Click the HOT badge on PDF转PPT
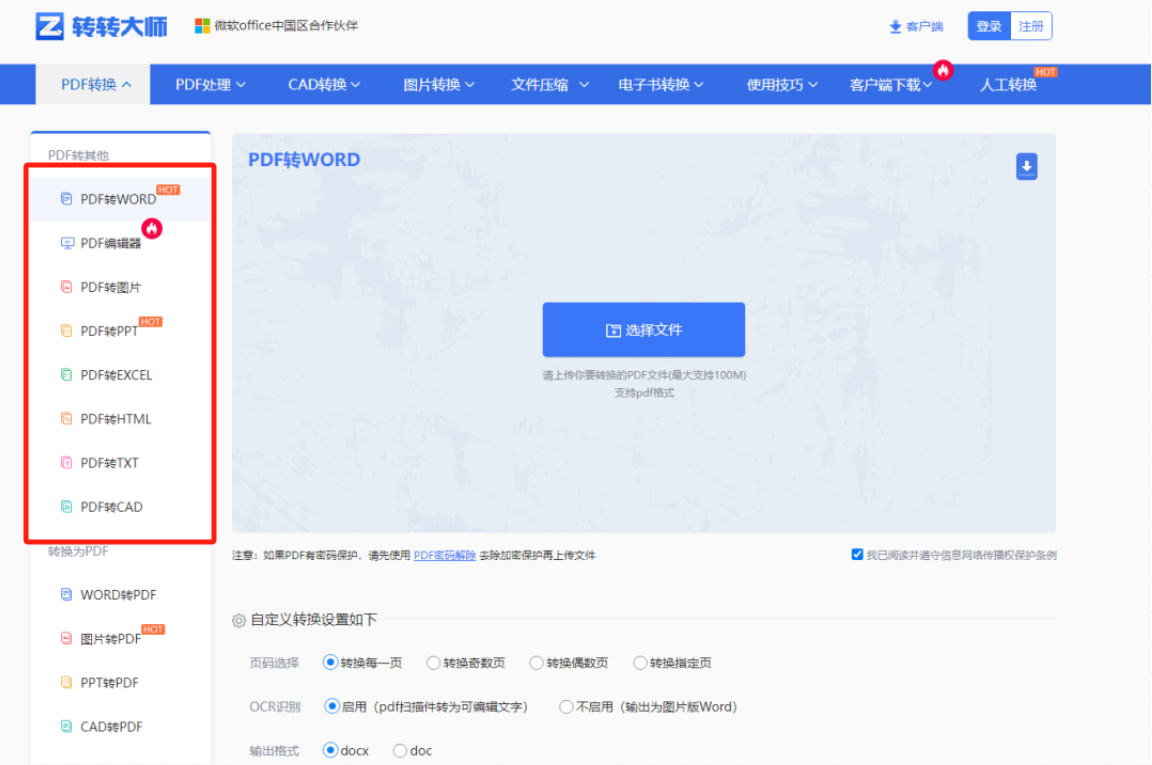Screen dimensions: 1152x765 point(151,321)
